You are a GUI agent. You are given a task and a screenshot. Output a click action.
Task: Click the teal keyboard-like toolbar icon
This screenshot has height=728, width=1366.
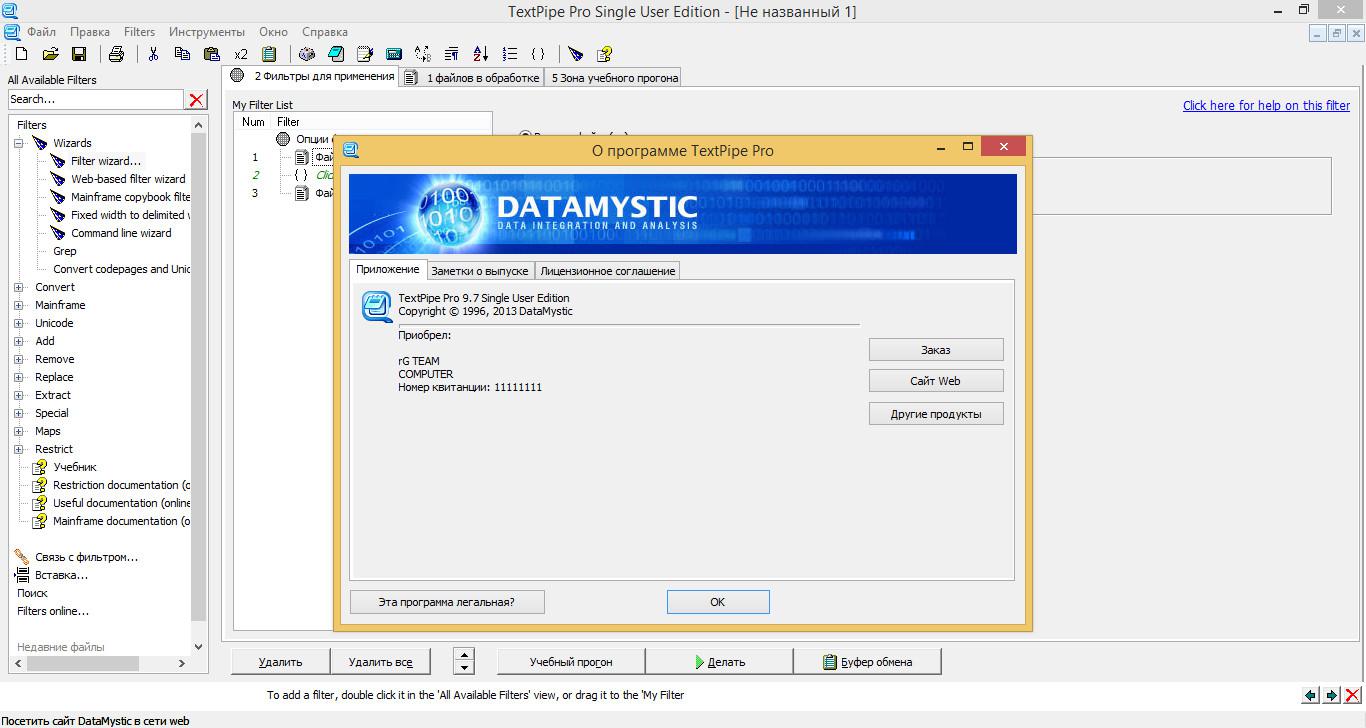tap(394, 54)
